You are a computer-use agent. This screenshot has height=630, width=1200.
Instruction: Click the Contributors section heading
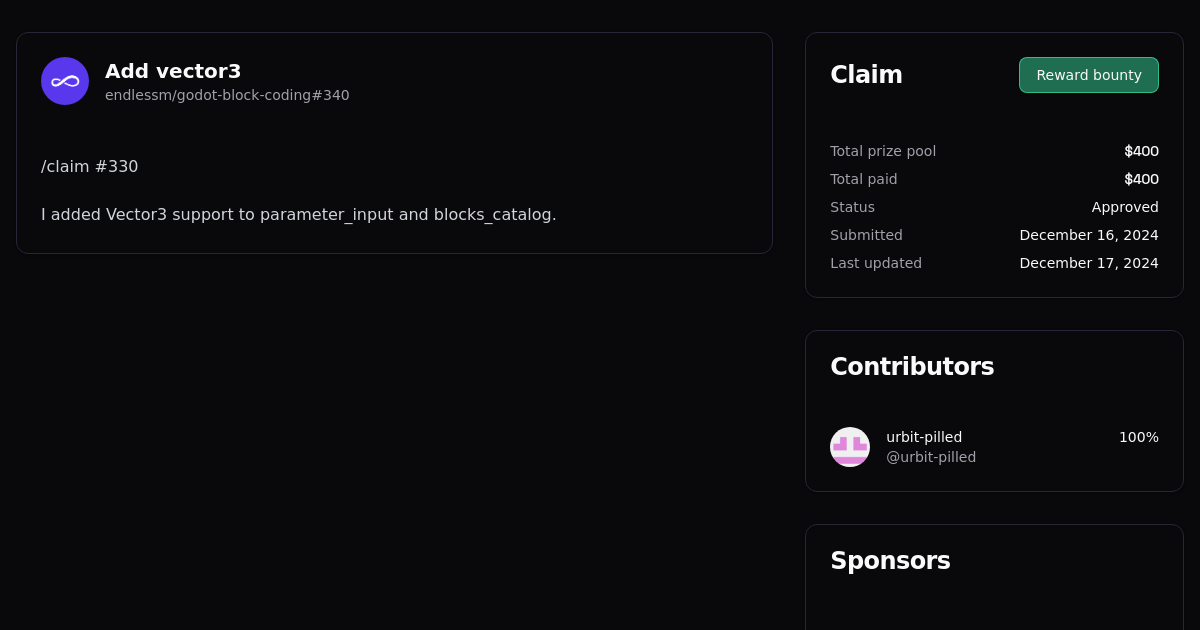tap(912, 367)
